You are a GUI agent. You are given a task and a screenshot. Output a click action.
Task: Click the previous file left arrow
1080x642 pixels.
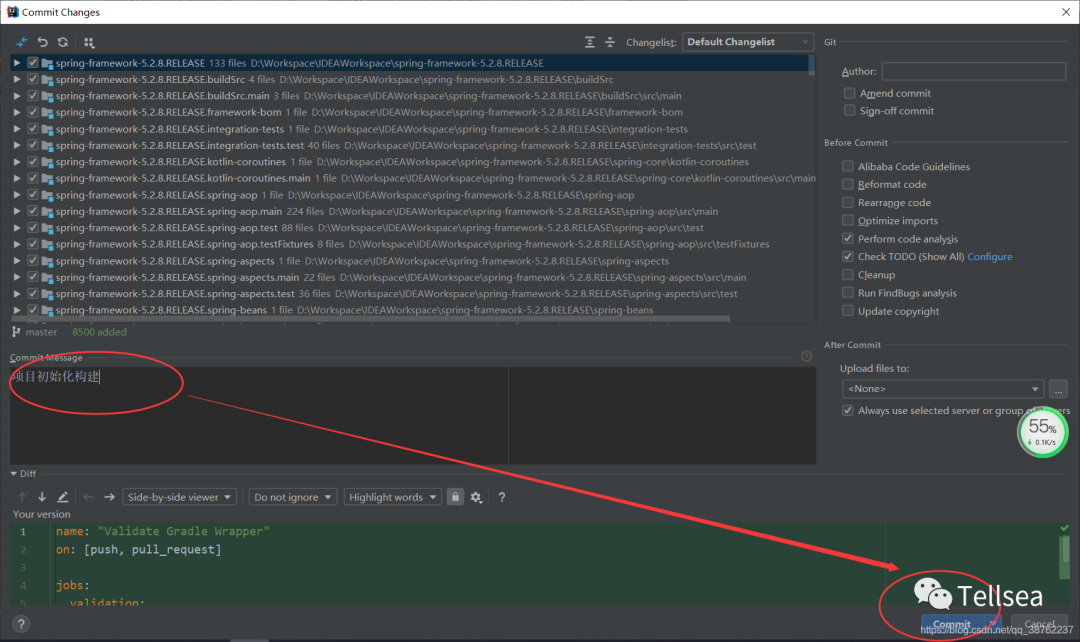tap(88, 497)
